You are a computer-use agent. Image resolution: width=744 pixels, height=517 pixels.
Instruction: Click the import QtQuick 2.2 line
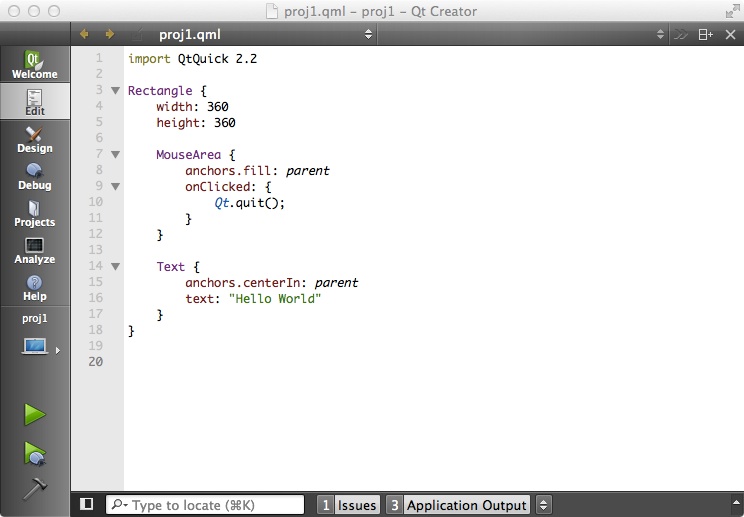[x=192, y=59]
